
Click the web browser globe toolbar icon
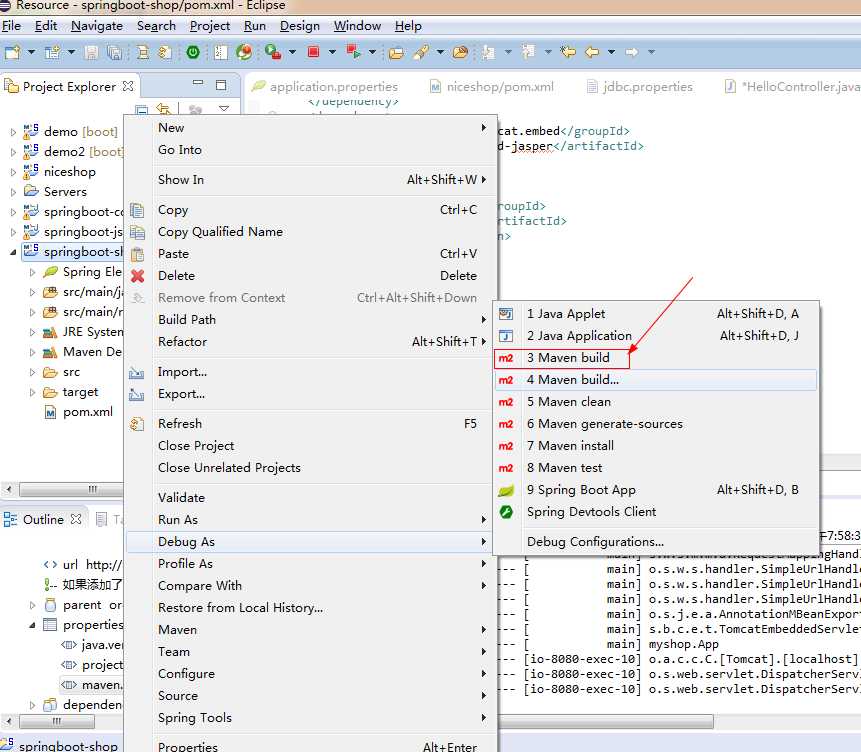click(244, 52)
